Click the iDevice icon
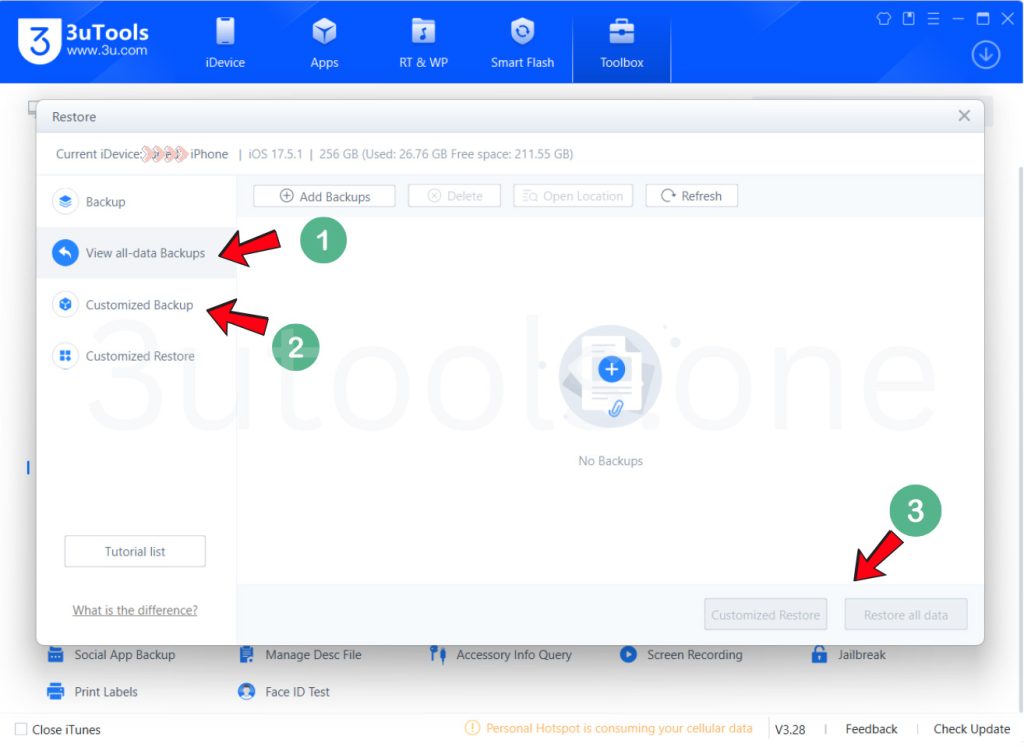 (225, 40)
